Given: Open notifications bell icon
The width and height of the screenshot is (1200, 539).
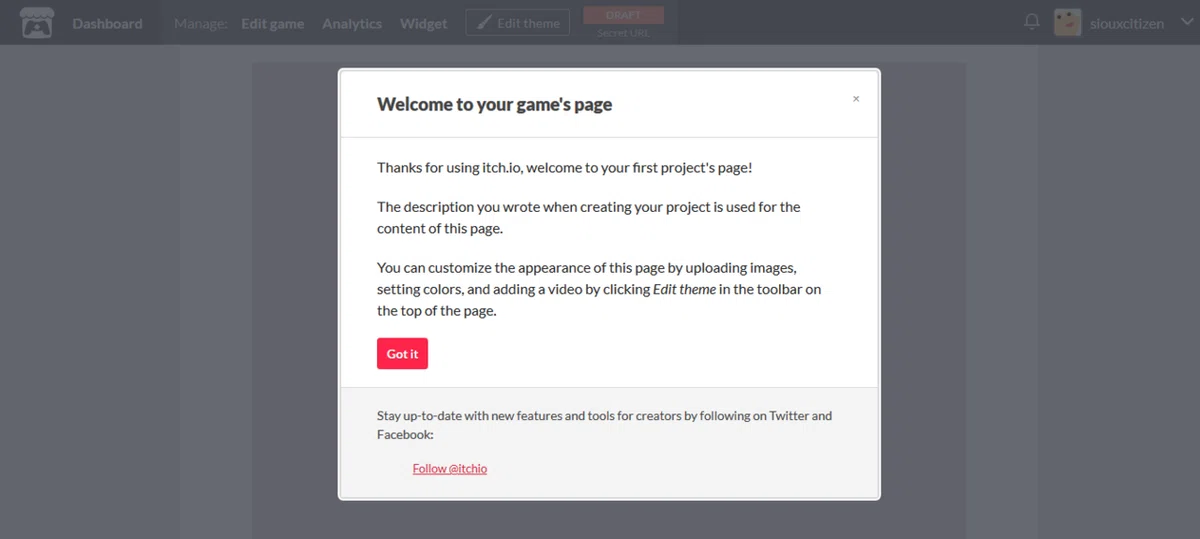Looking at the screenshot, I should tap(1032, 22).
